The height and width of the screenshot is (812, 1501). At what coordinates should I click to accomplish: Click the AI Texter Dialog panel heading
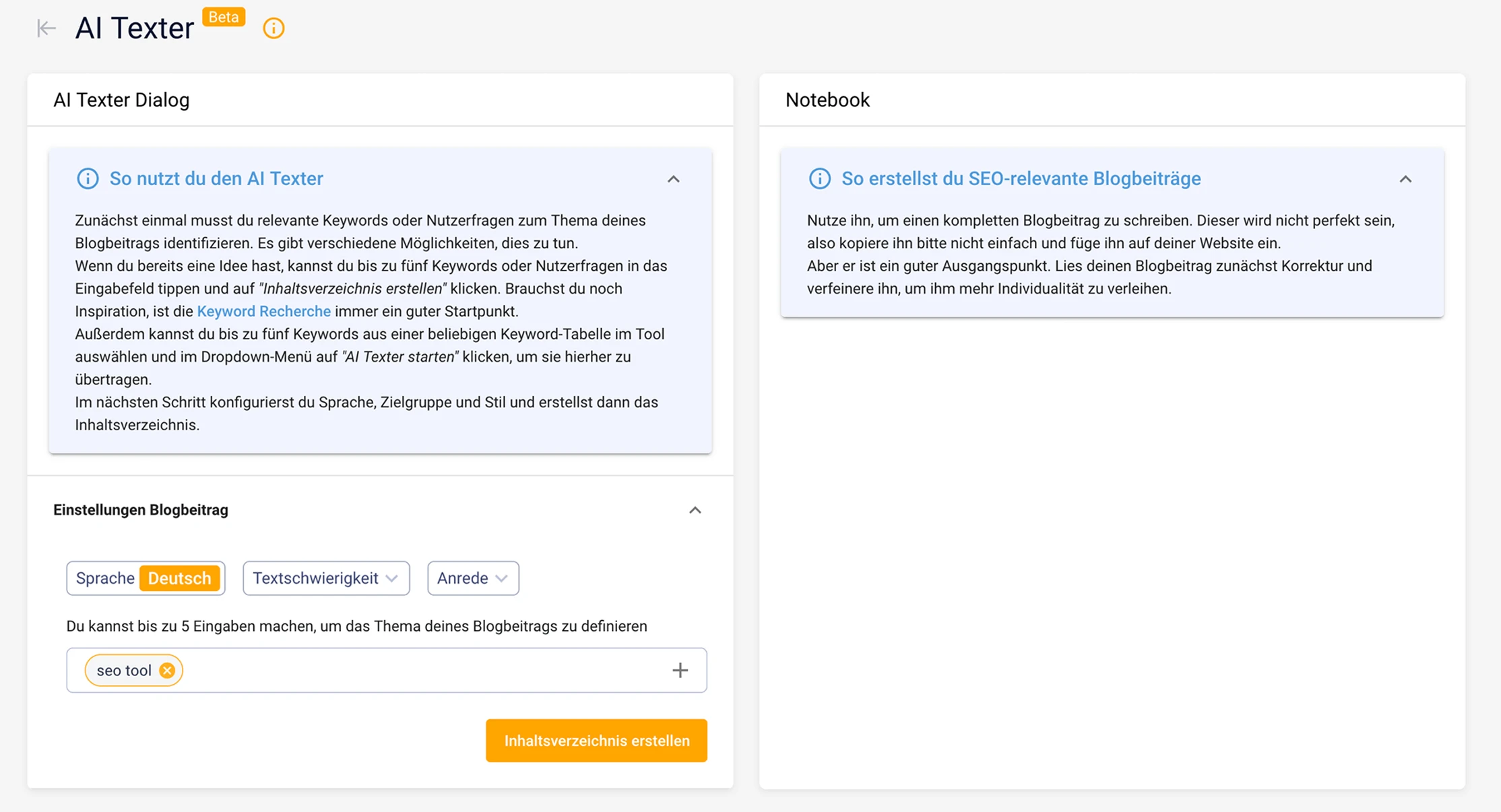pyautogui.click(x=121, y=100)
